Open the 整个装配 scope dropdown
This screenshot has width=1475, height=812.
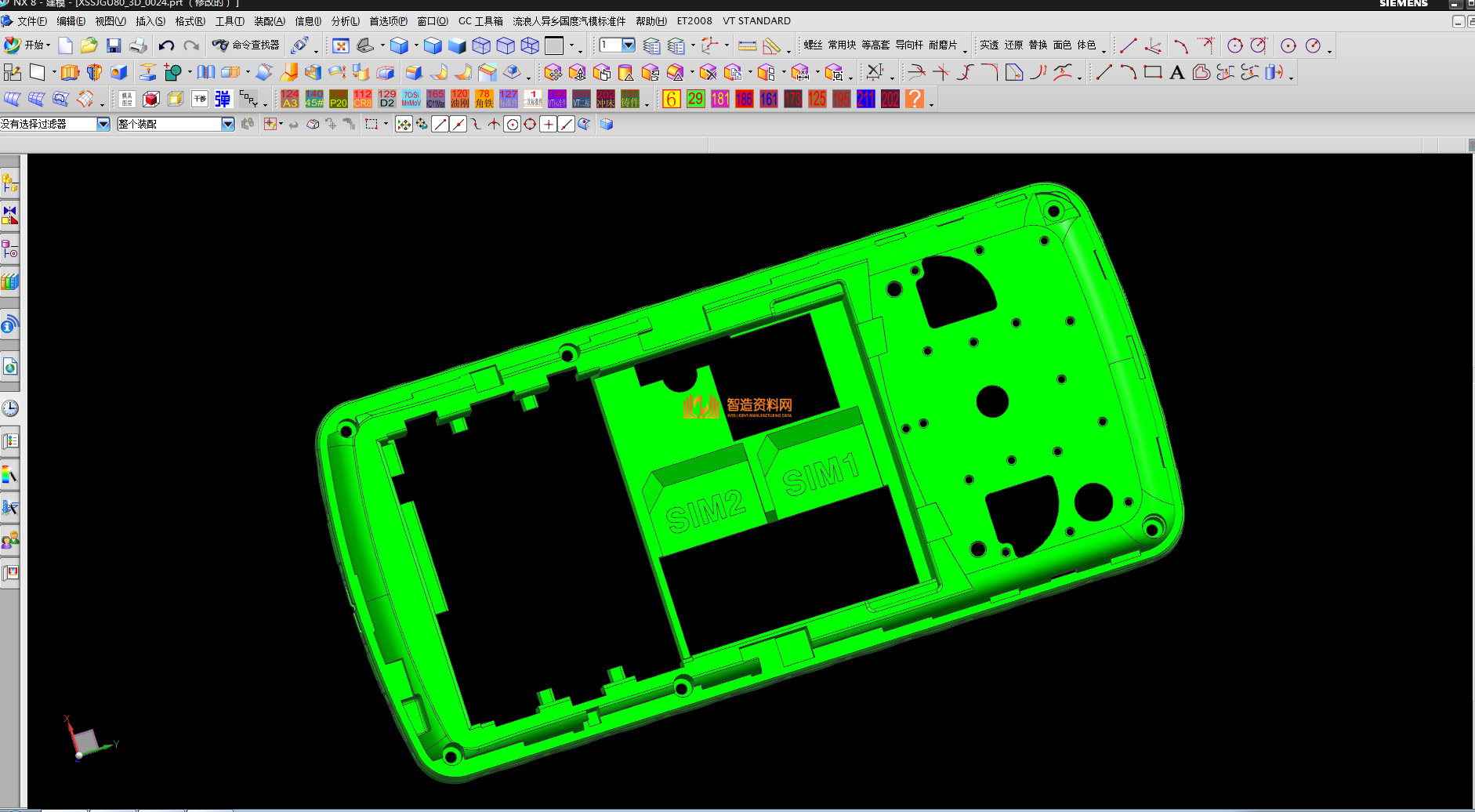pyautogui.click(x=227, y=124)
